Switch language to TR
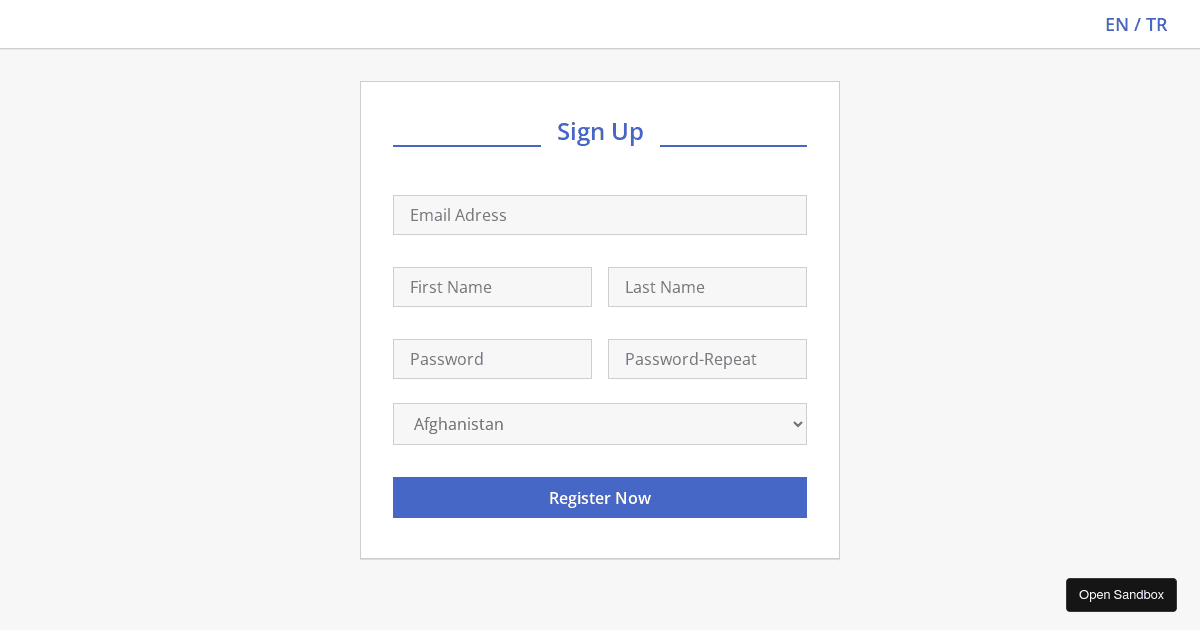This screenshot has width=1200, height=630. pyautogui.click(x=1156, y=24)
